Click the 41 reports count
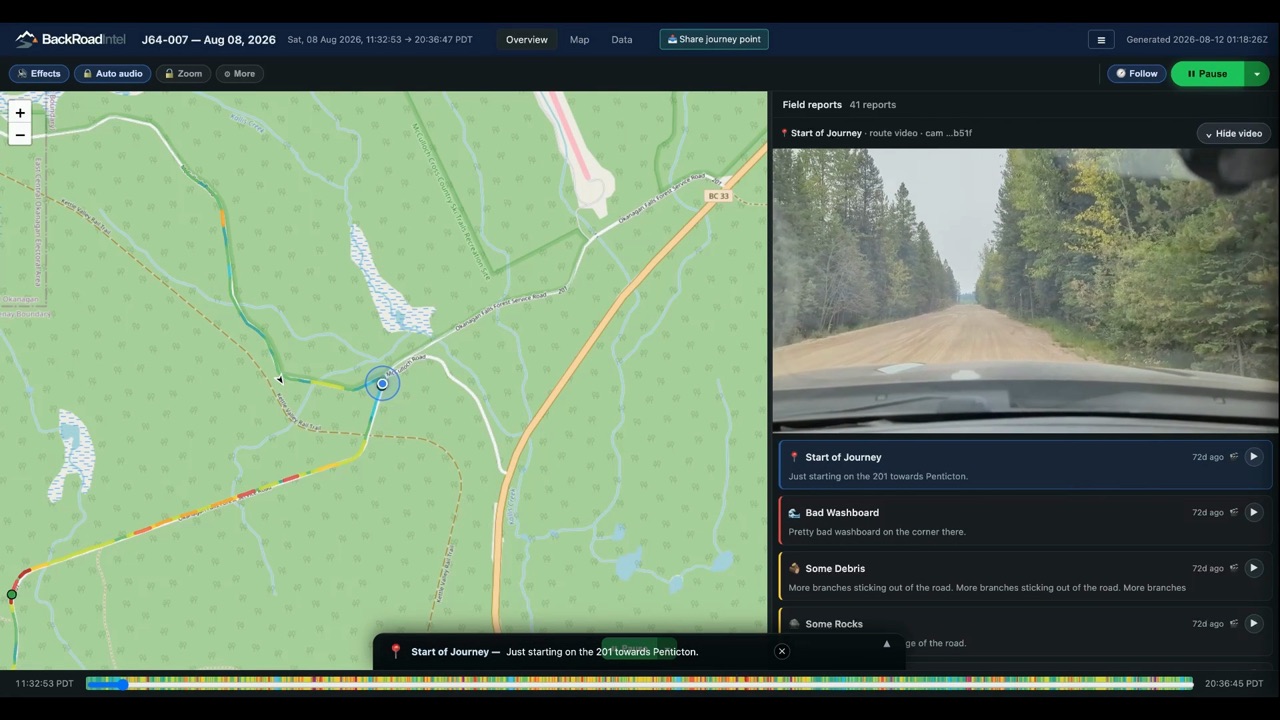The image size is (1280, 720). pos(873,105)
